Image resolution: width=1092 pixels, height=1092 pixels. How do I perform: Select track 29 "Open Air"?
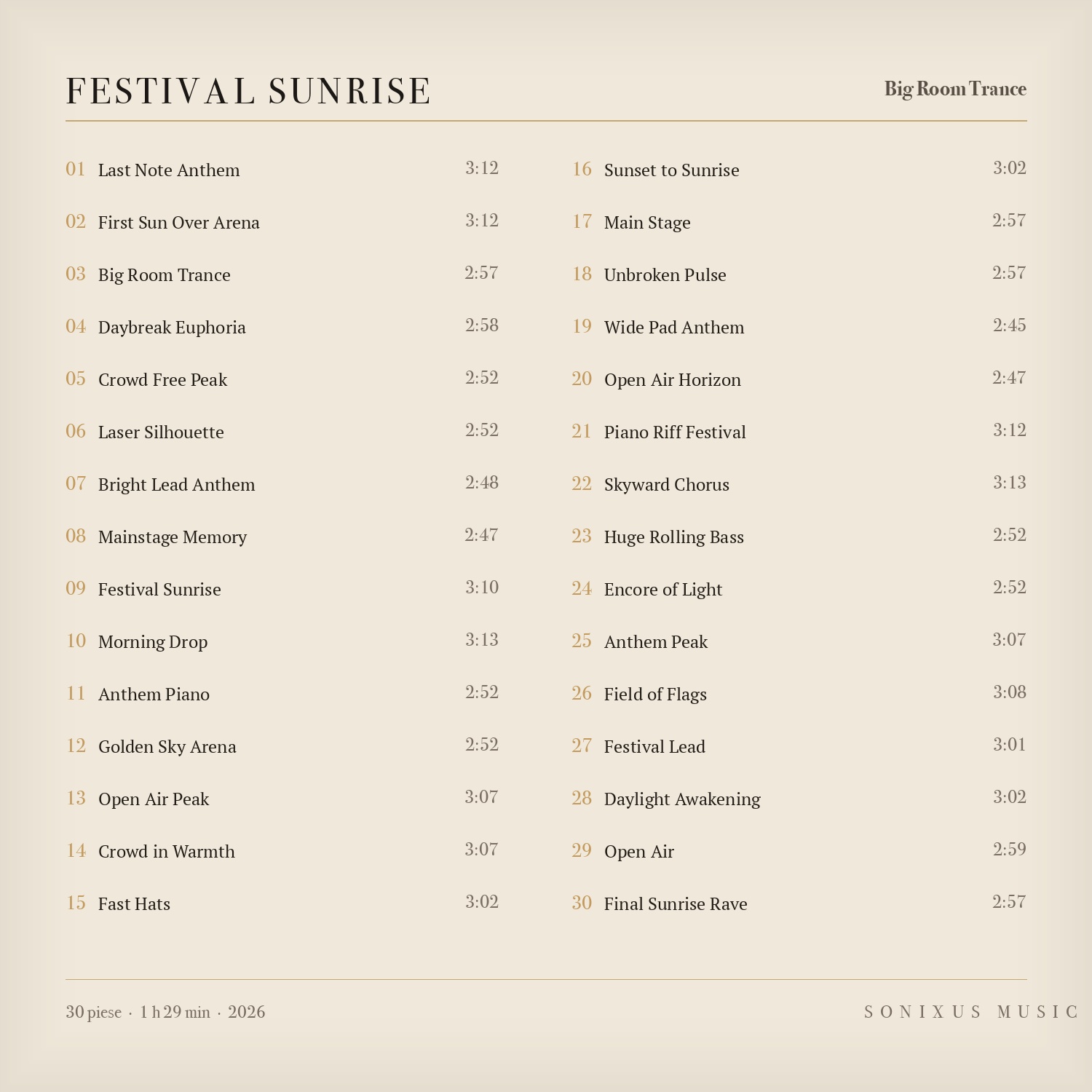point(799,851)
